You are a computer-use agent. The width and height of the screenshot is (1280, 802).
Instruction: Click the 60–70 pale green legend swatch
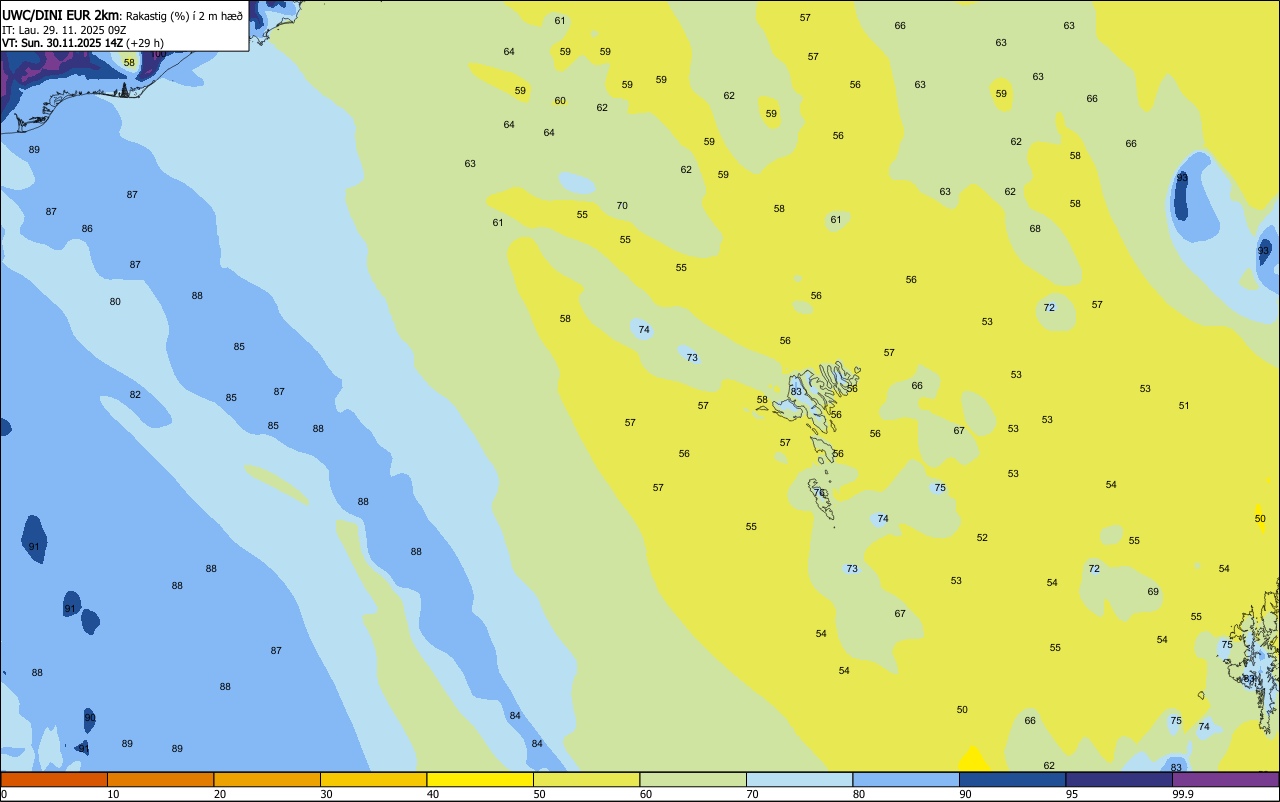(693, 779)
